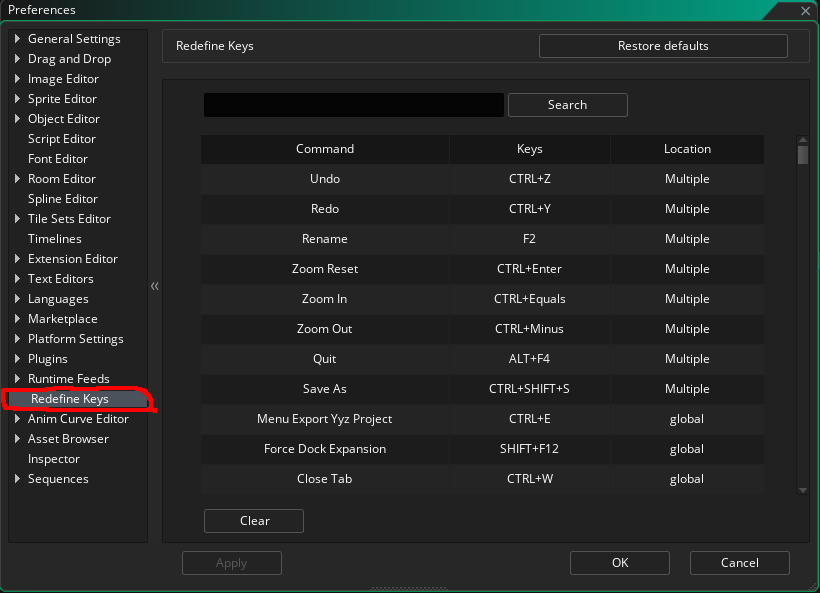Click Restore defaults
The width and height of the screenshot is (820, 593).
[x=663, y=46]
